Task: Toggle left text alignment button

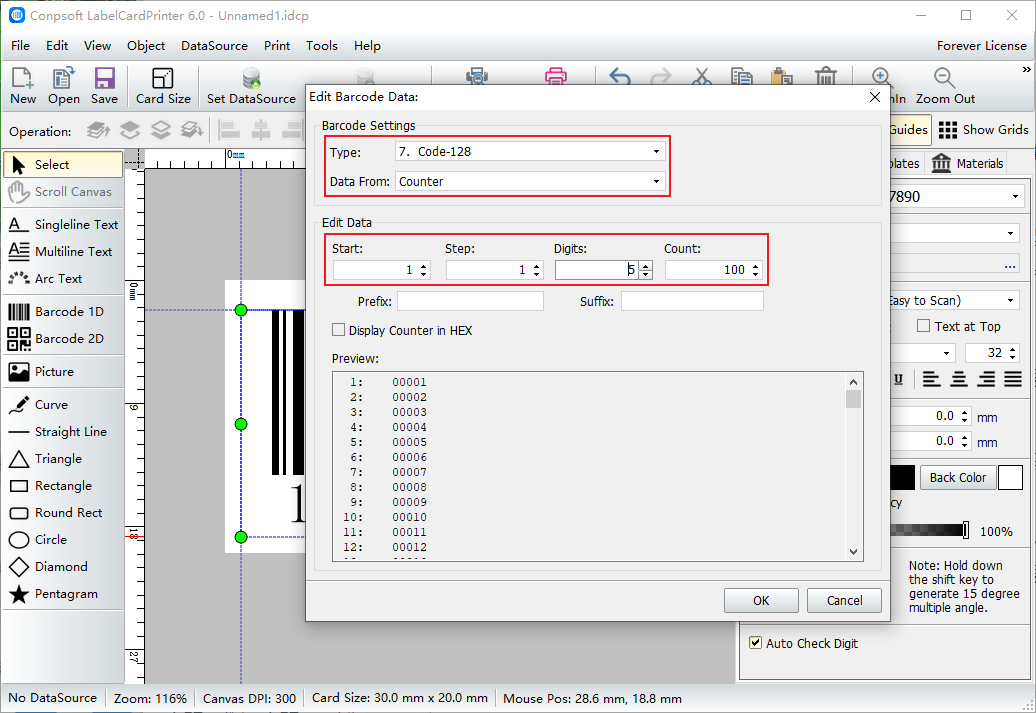Action: [932, 379]
